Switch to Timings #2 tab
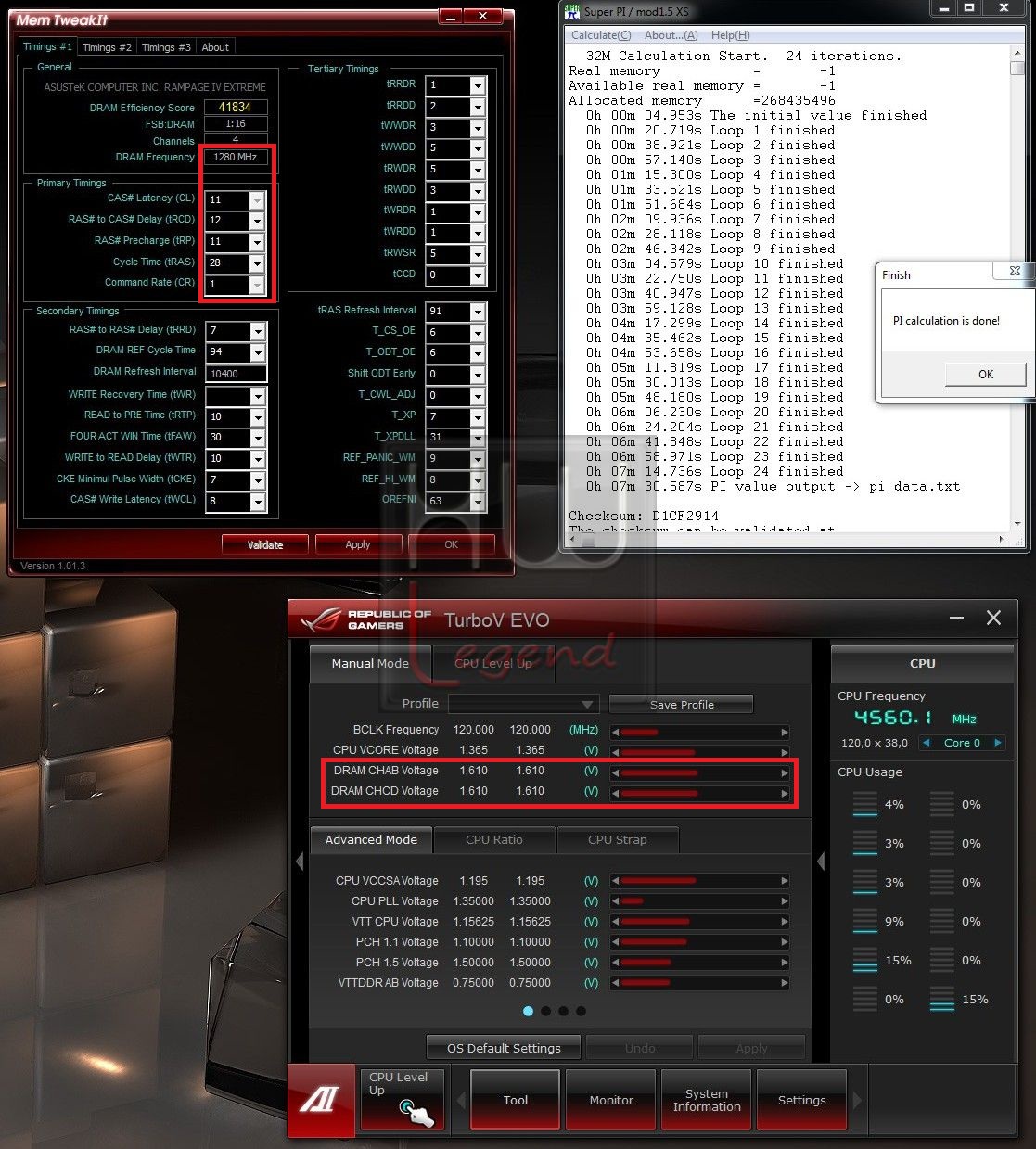The image size is (1036, 1149). pyautogui.click(x=107, y=47)
